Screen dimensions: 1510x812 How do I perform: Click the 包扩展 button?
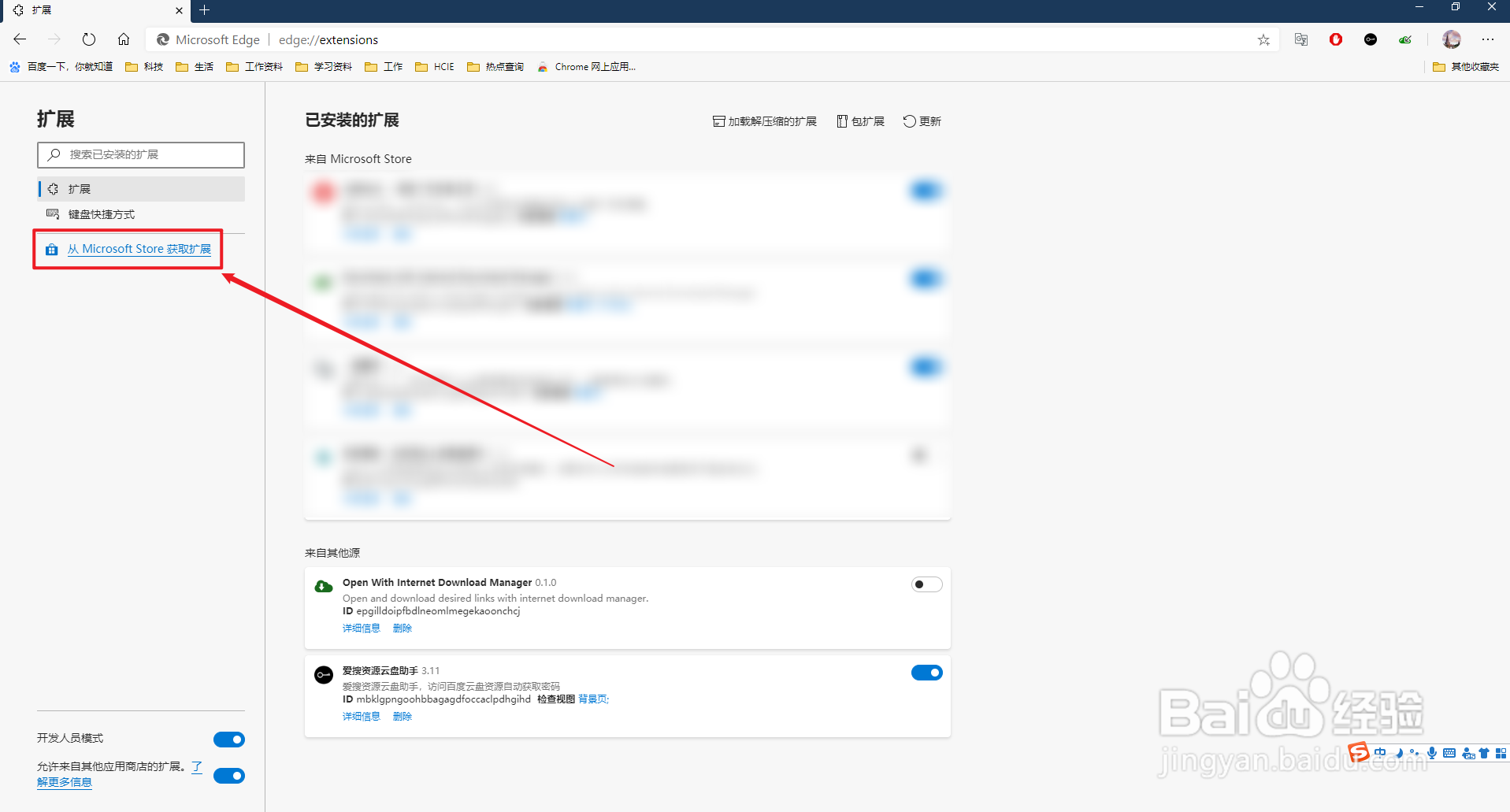860,121
